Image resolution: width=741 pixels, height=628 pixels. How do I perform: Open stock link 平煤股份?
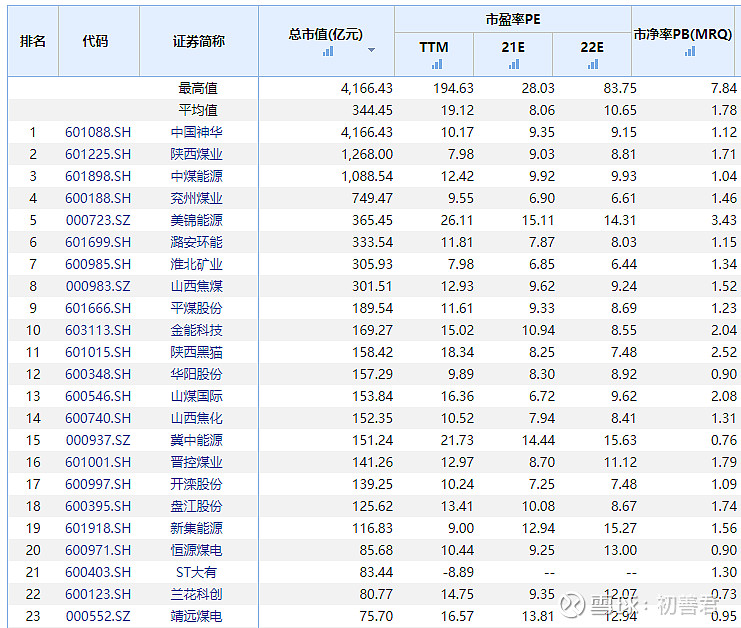(x=197, y=309)
